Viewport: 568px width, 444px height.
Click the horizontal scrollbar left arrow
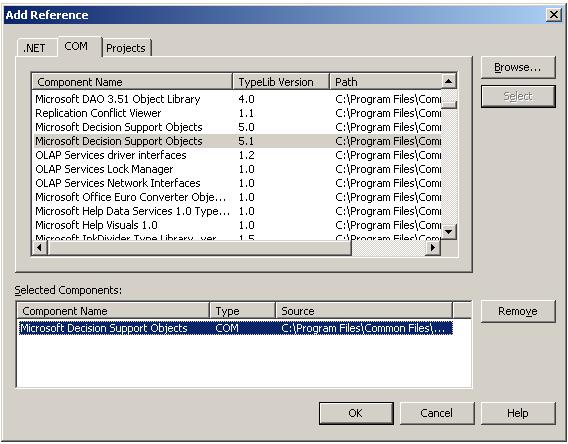point(40,248)
